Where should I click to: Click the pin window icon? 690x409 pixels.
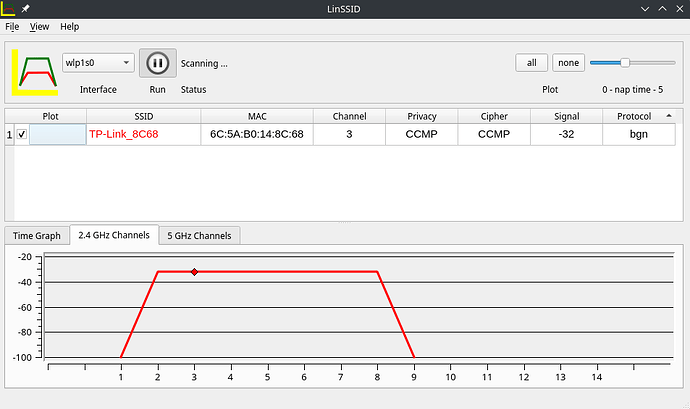(x=26, y=8)
